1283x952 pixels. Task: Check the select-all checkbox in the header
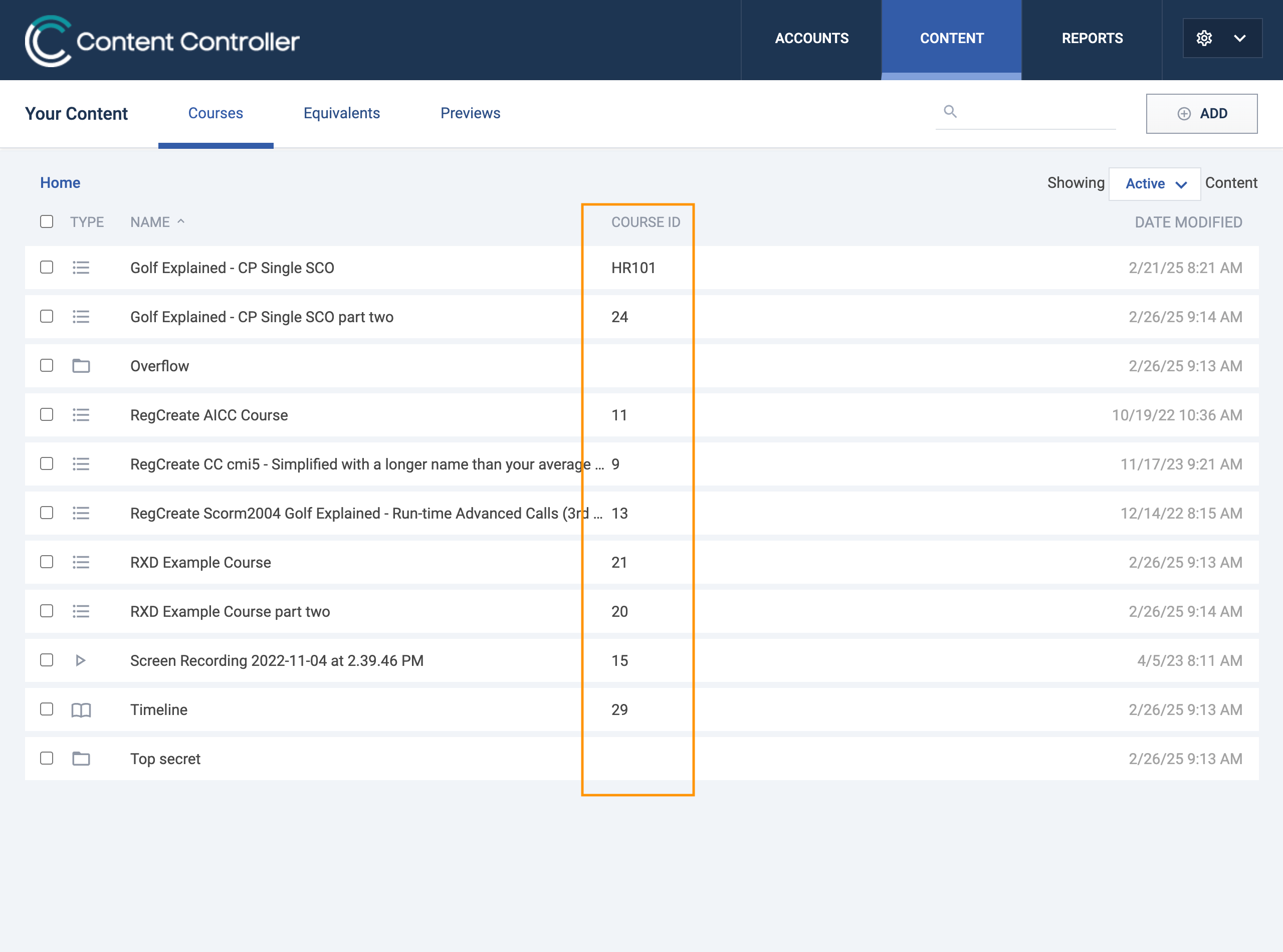[x=47, y=222]
